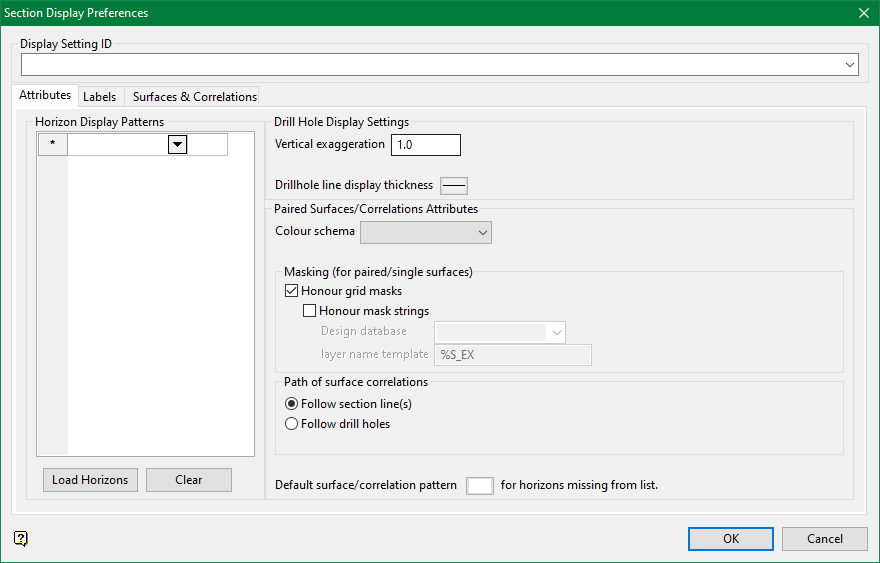Enable Honour mask strings checkbox
The width and height of the screenshot is (880, 563).
(x=310, y=311)
